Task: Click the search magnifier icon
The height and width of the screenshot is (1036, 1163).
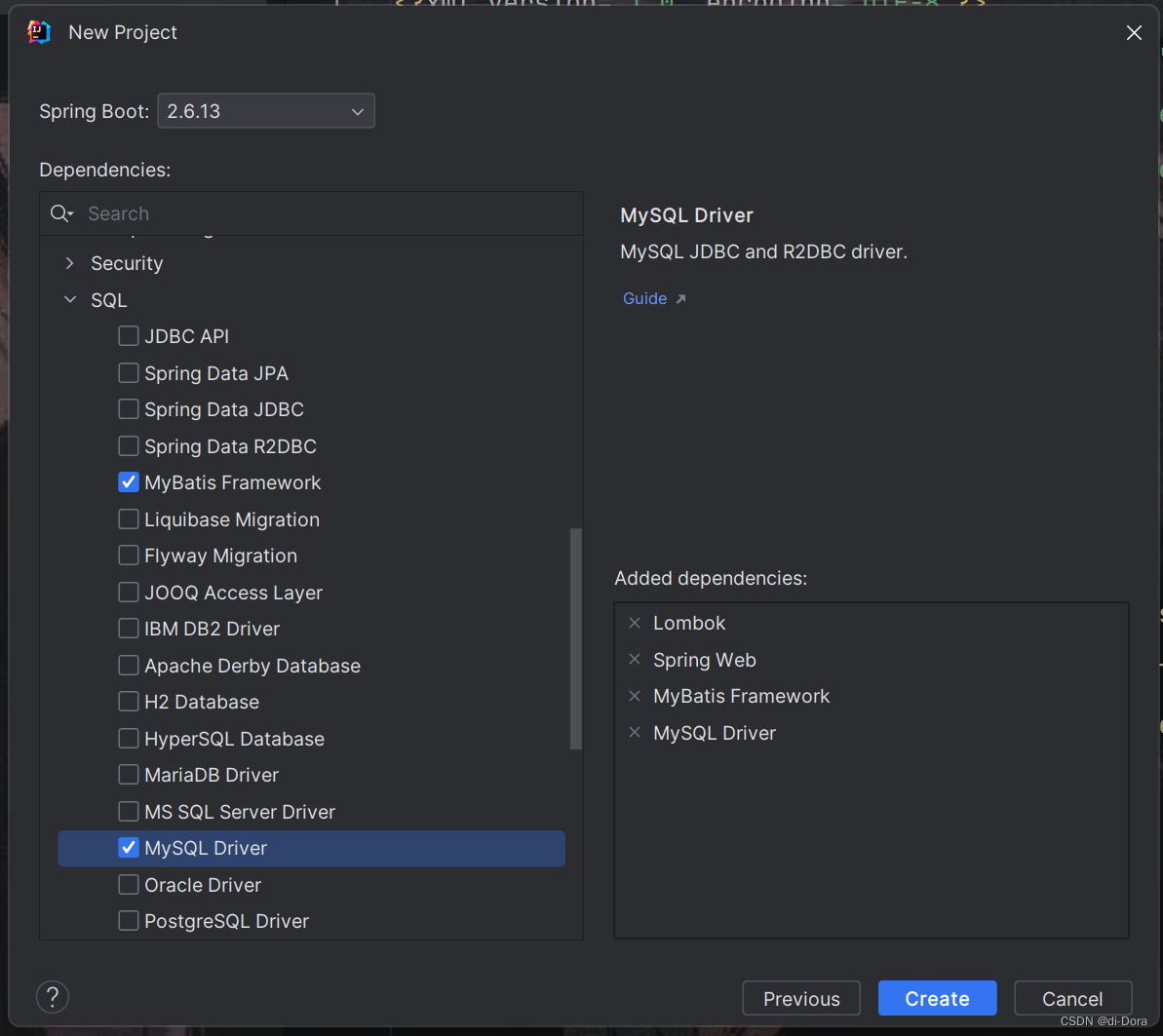Action: click(61, 213)
